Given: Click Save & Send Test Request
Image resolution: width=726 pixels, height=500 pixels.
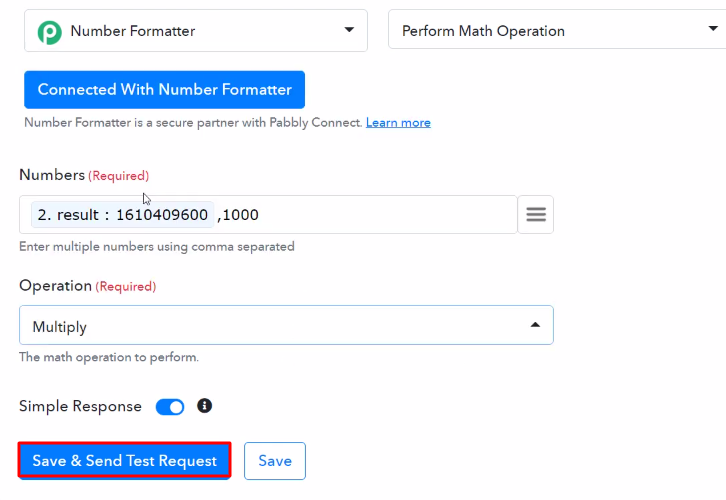Looking at the screenshot, I should coord(125,461).
